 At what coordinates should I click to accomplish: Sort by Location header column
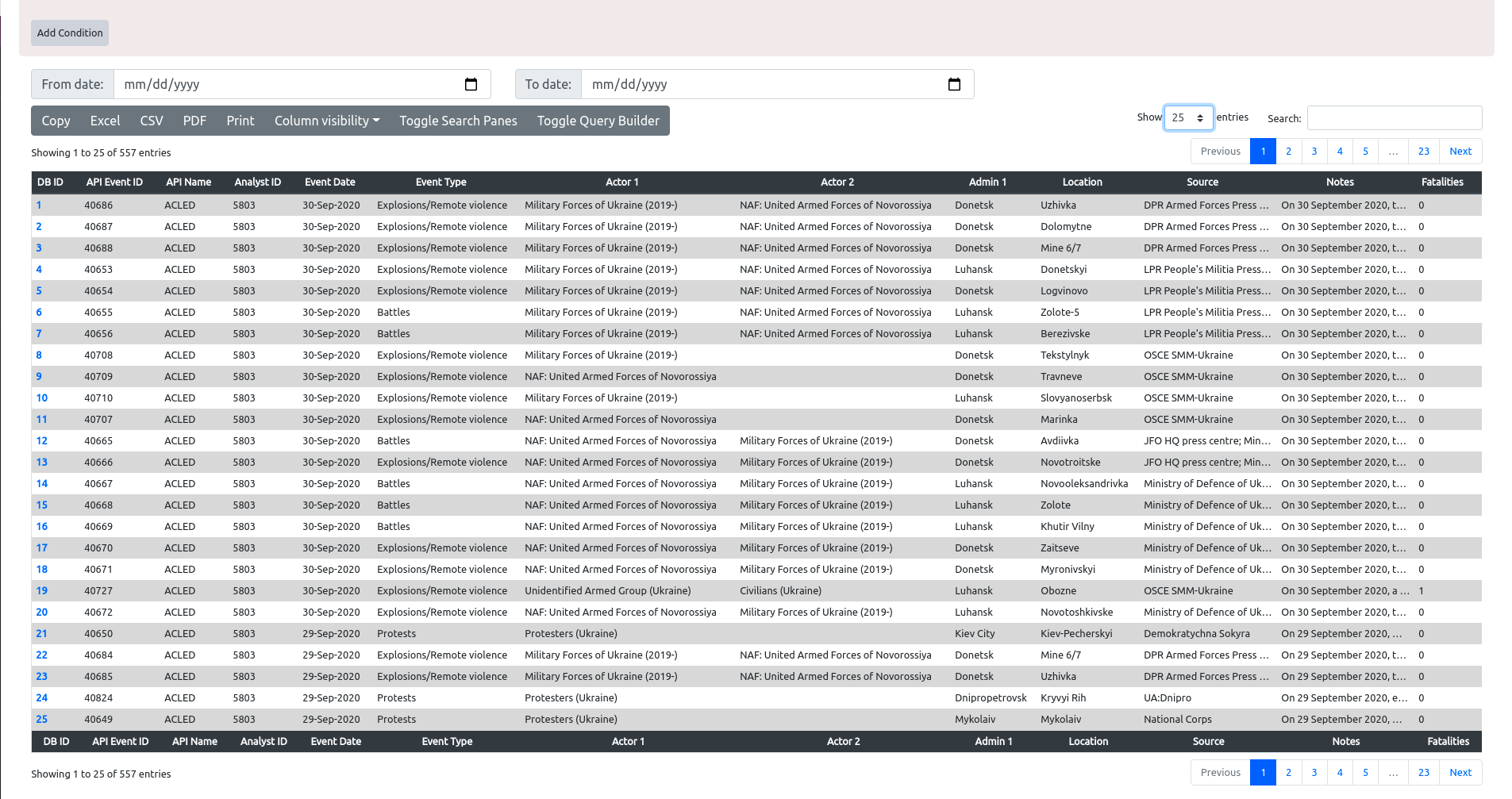pyautogui.click(x=1083, y=182)
